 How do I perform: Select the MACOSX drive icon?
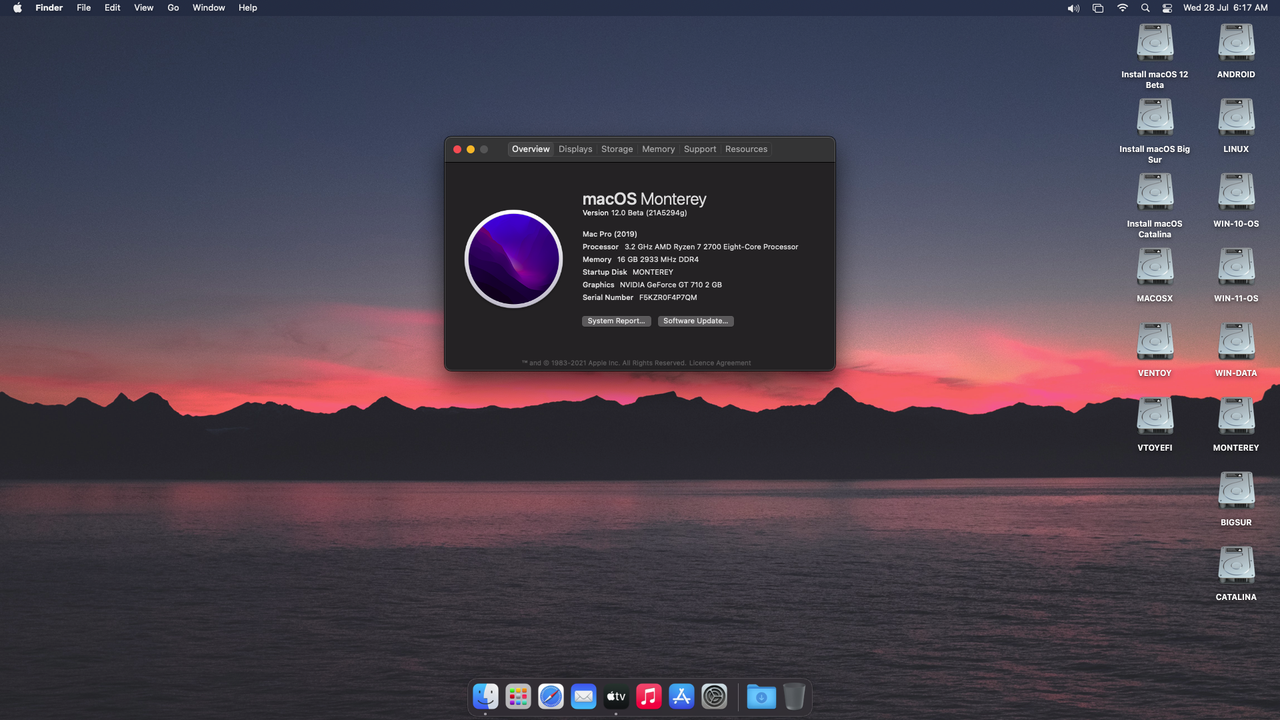(1155, 266)
